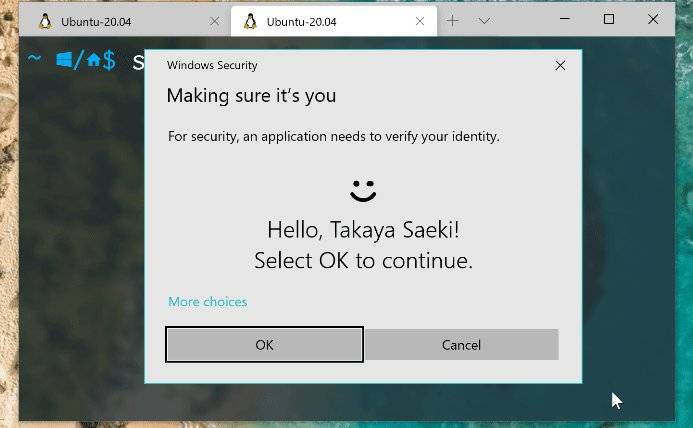
Task: Click the smiley face Hello icon
Action: [x=363, y=191]
